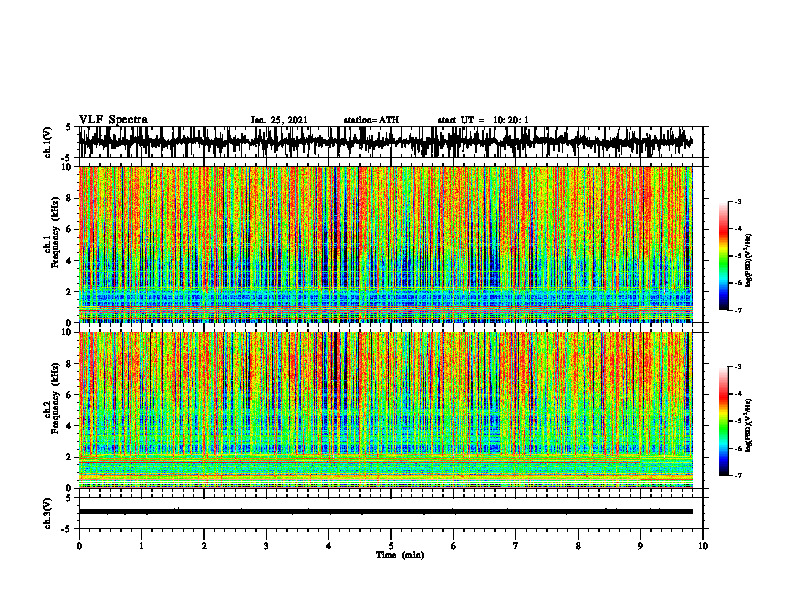Screen dimensions: 792x612
Task: Click the 'VLF Spectra' plot title
Action: coord(113,120)
